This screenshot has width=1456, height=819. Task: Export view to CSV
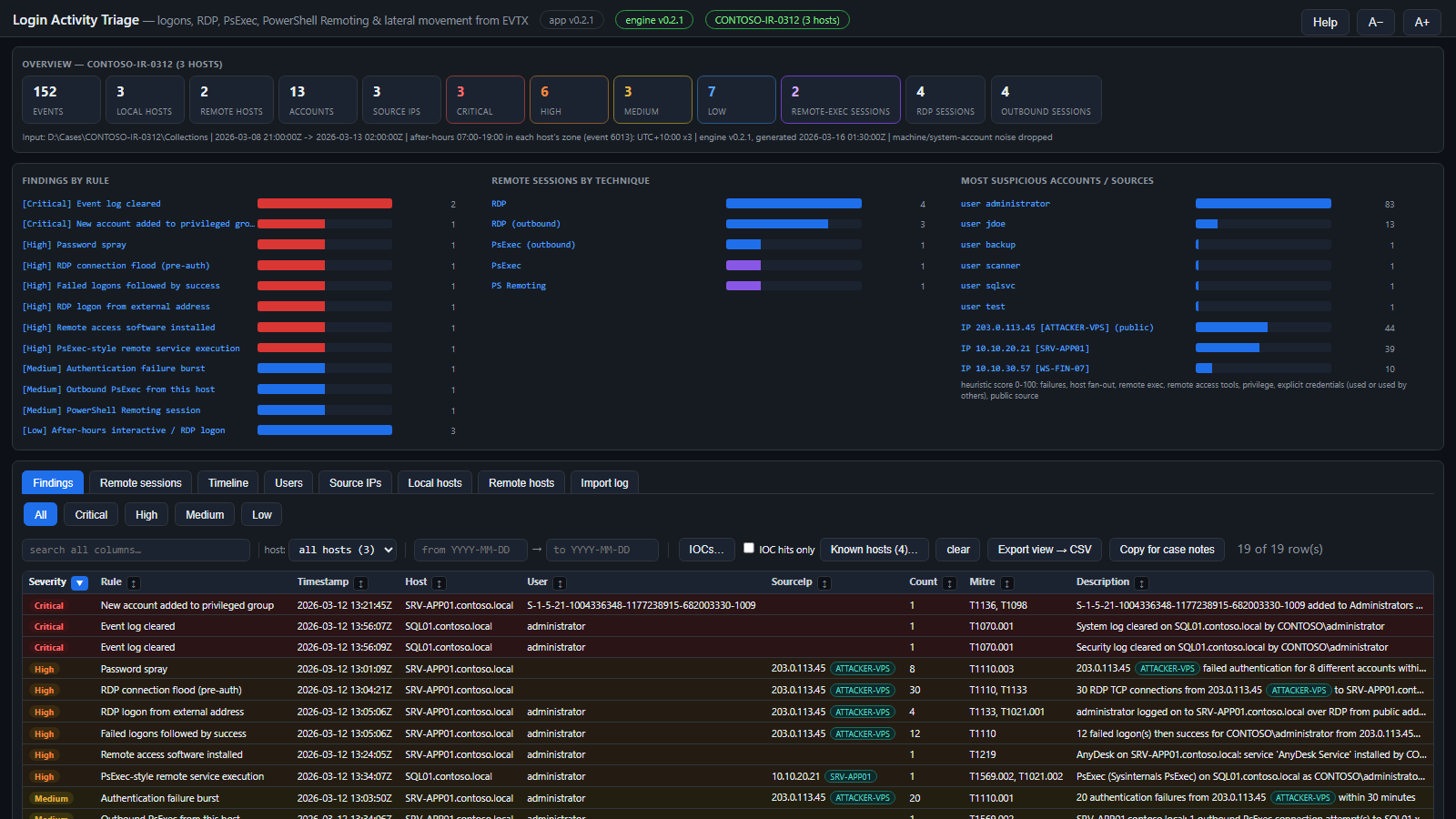coord(1045,550)
